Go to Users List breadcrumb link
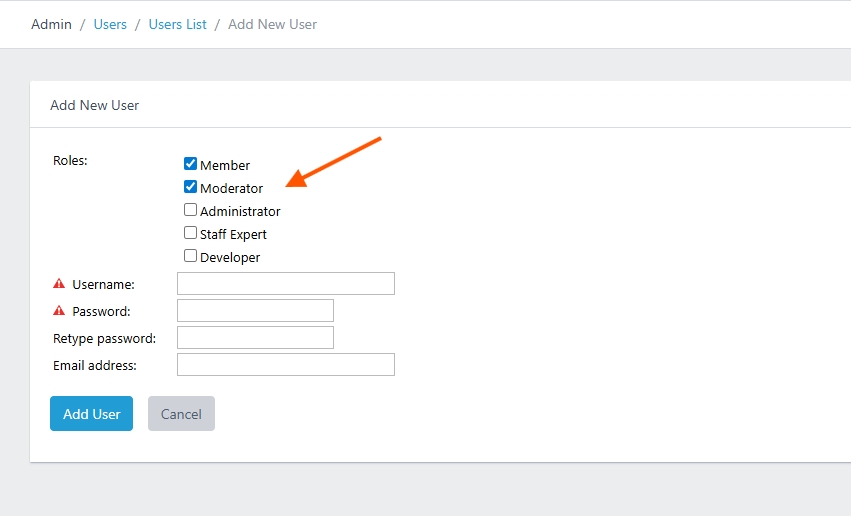Viewport: 851px width, 516px height. coord(177,24)
